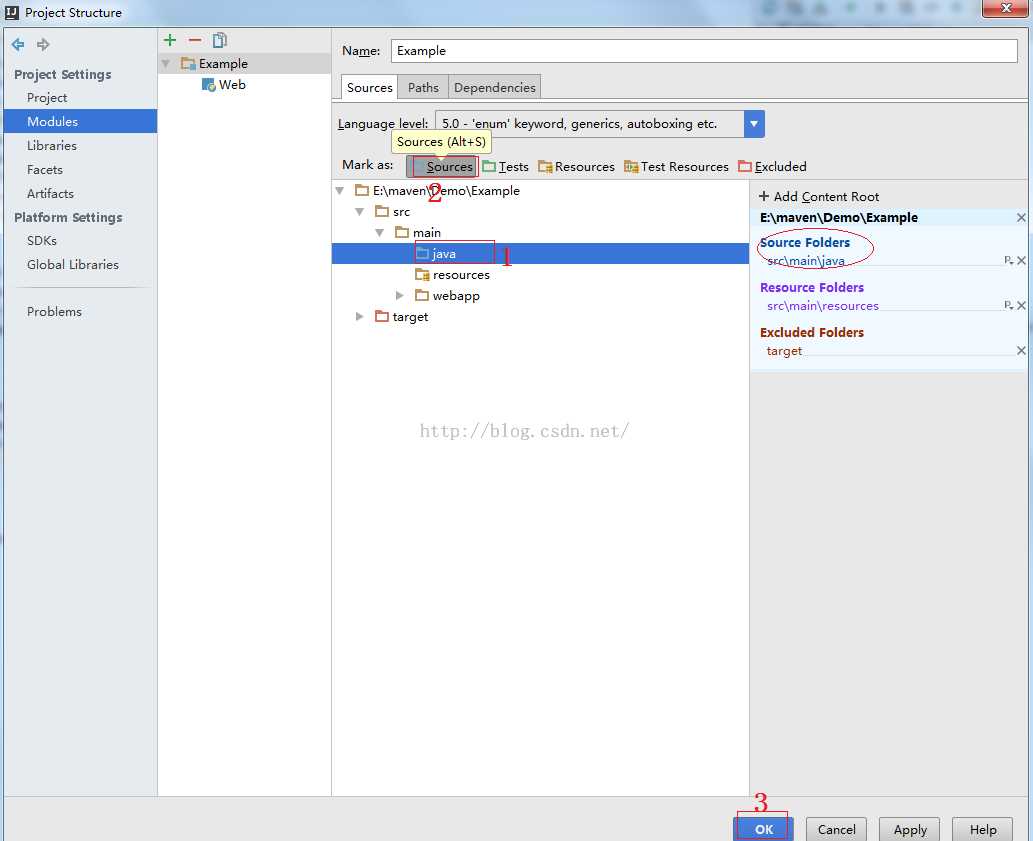Copy the module using copy icon

[220, 40]
